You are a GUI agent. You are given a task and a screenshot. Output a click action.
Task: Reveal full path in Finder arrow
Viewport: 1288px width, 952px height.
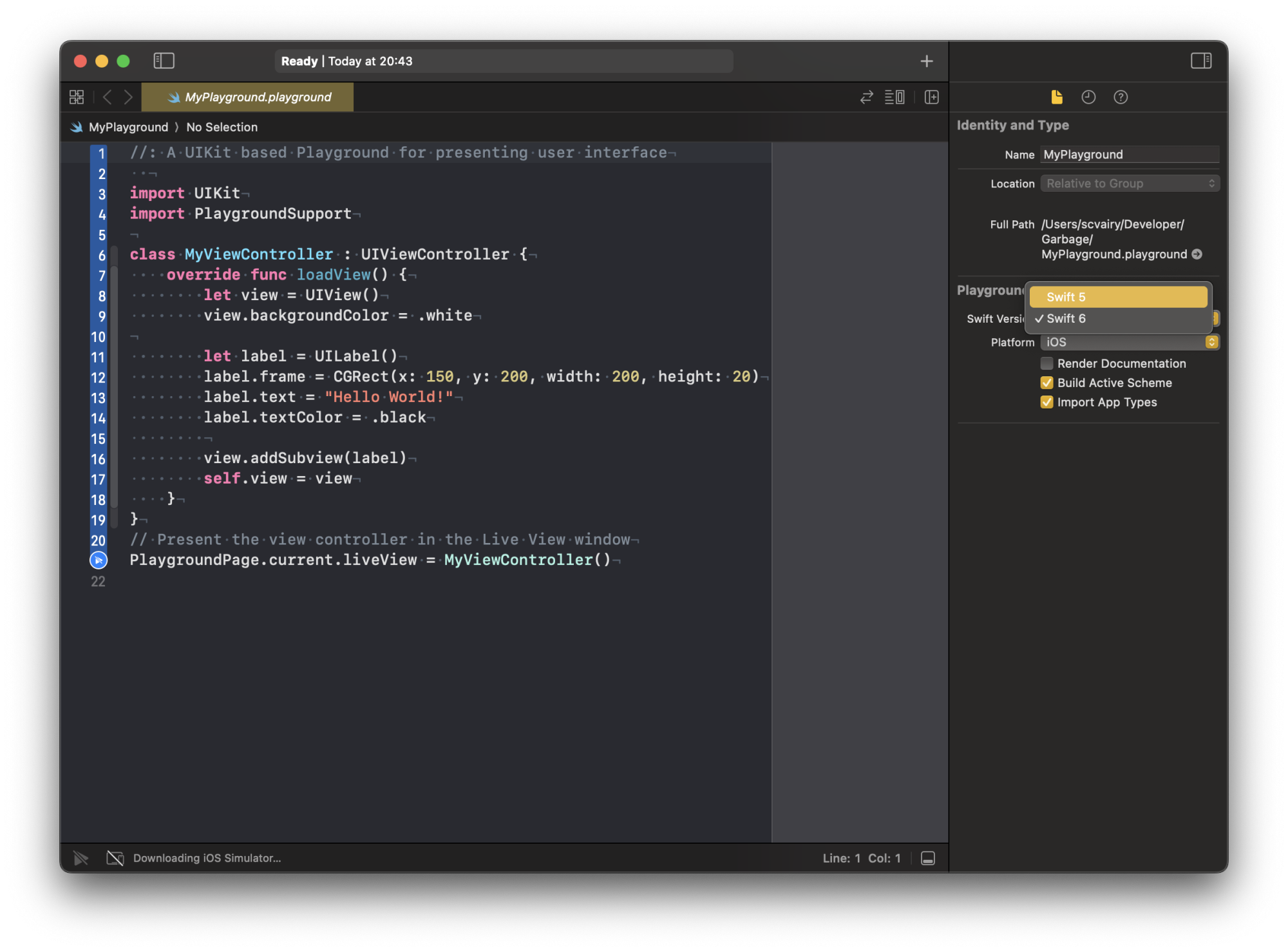tap(1197, 254)
